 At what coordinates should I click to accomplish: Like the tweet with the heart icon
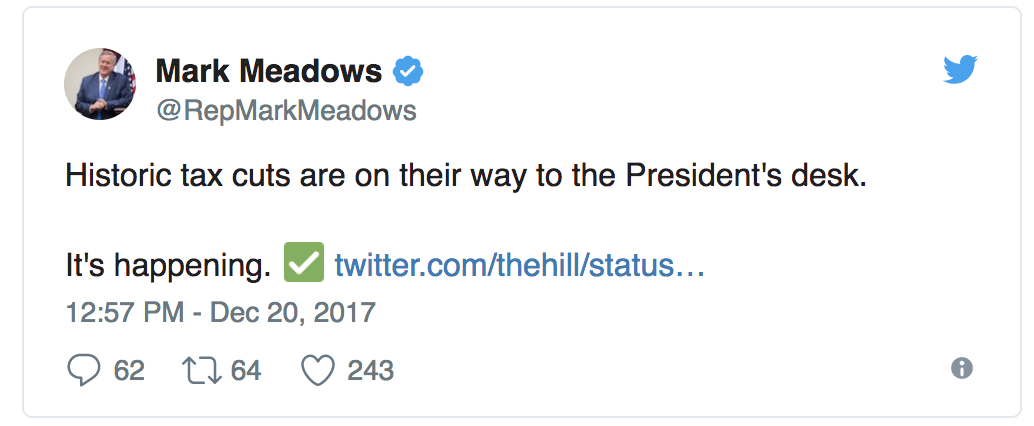[317, 371]
